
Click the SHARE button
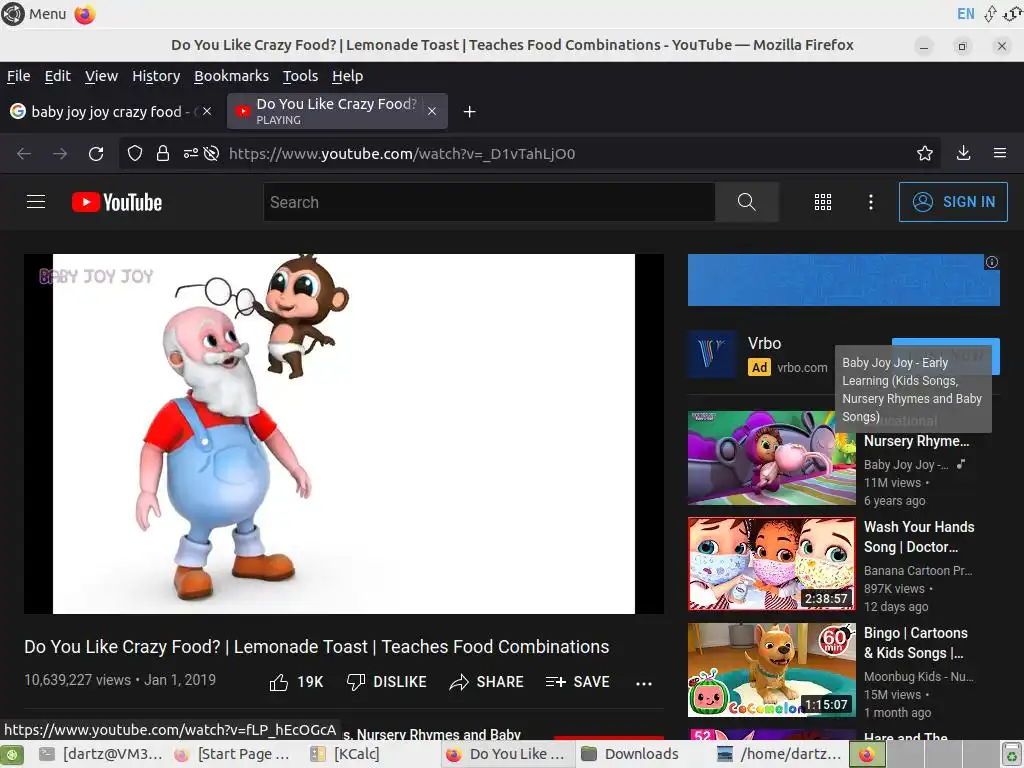click(487, 682)
